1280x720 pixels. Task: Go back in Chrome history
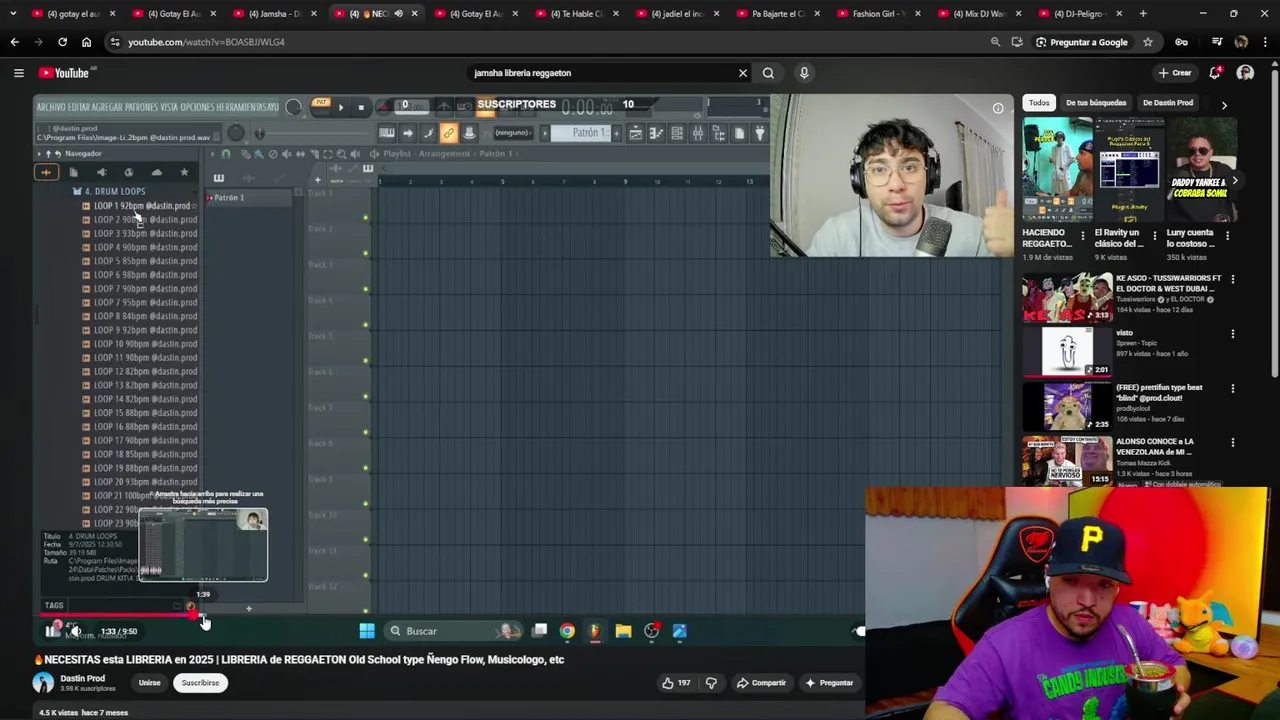pos(14,42)
